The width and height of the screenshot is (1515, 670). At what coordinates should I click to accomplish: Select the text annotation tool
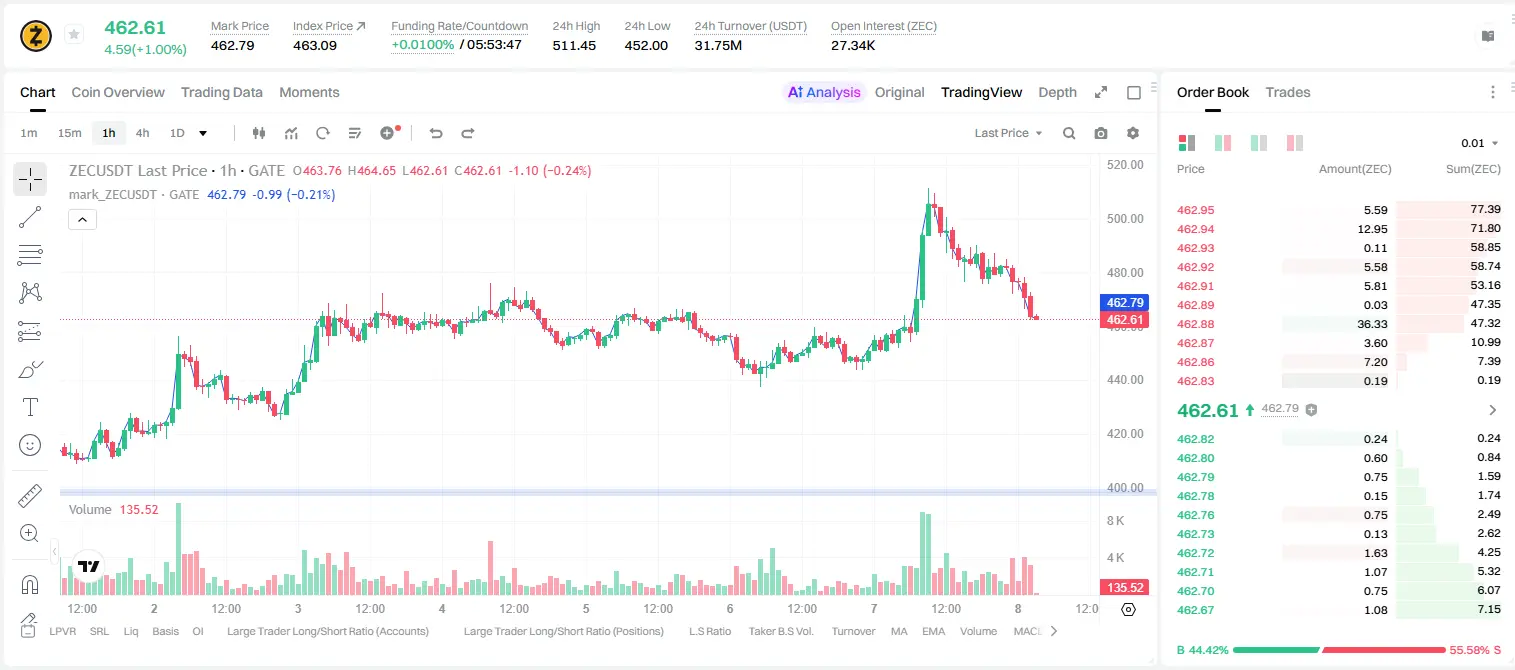point(30,407)
